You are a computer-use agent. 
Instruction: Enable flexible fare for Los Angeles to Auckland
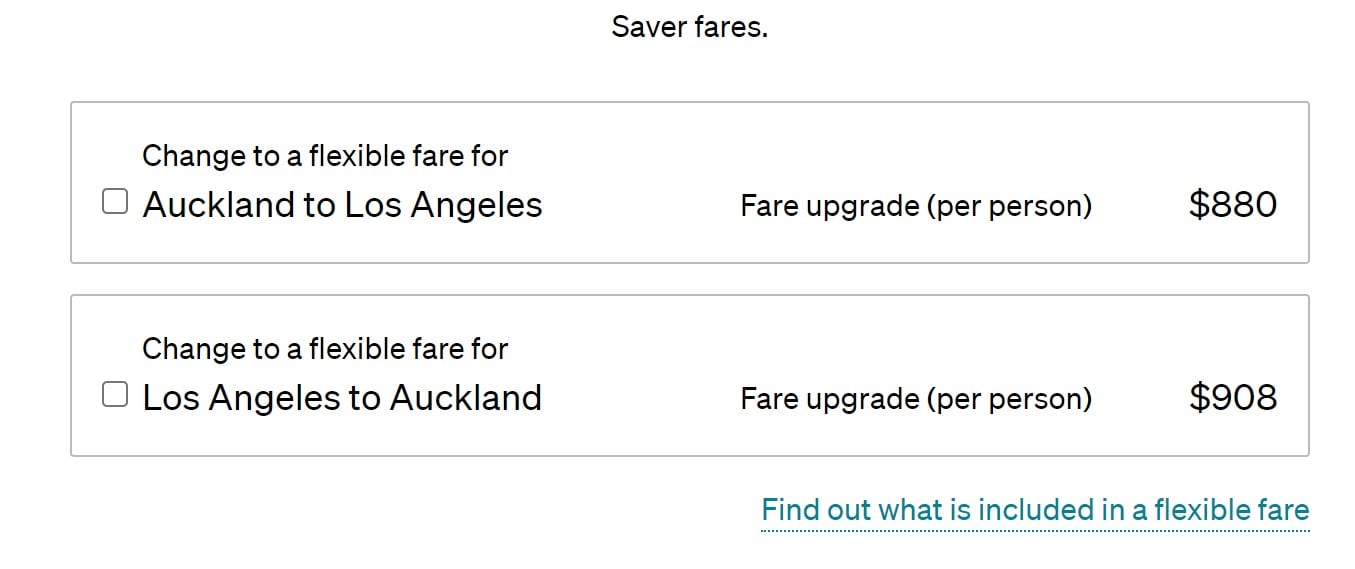[116, 396]
